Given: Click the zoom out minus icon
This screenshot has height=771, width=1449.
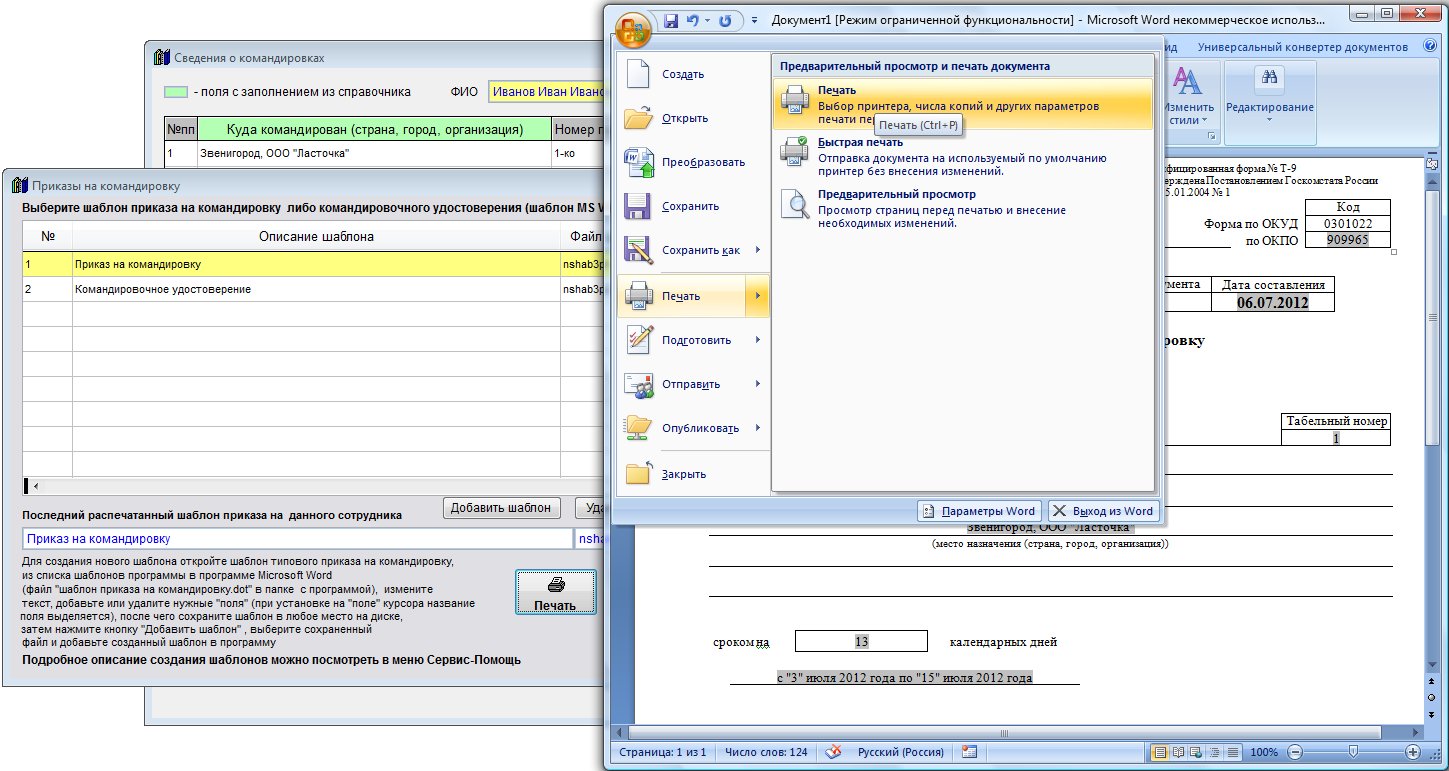Looking at the screenshot, I should 1295,752.
